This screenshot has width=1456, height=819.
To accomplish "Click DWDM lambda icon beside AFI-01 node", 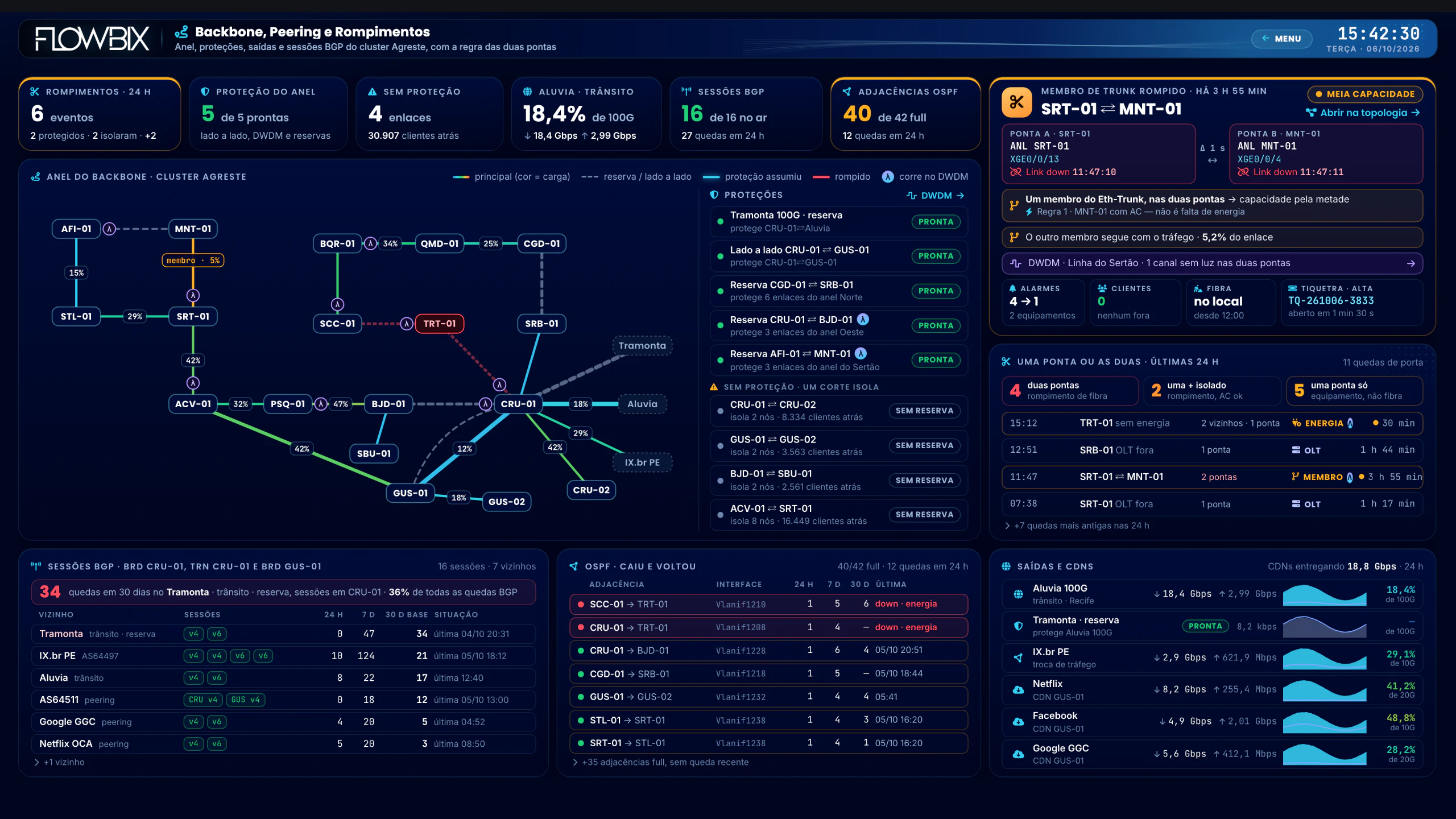I will [x=109, y=229].
